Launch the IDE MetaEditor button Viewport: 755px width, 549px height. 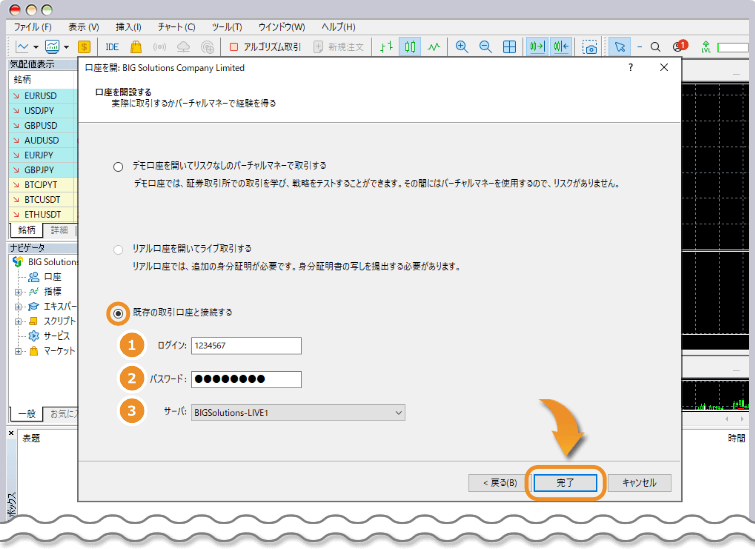(112, 47)
